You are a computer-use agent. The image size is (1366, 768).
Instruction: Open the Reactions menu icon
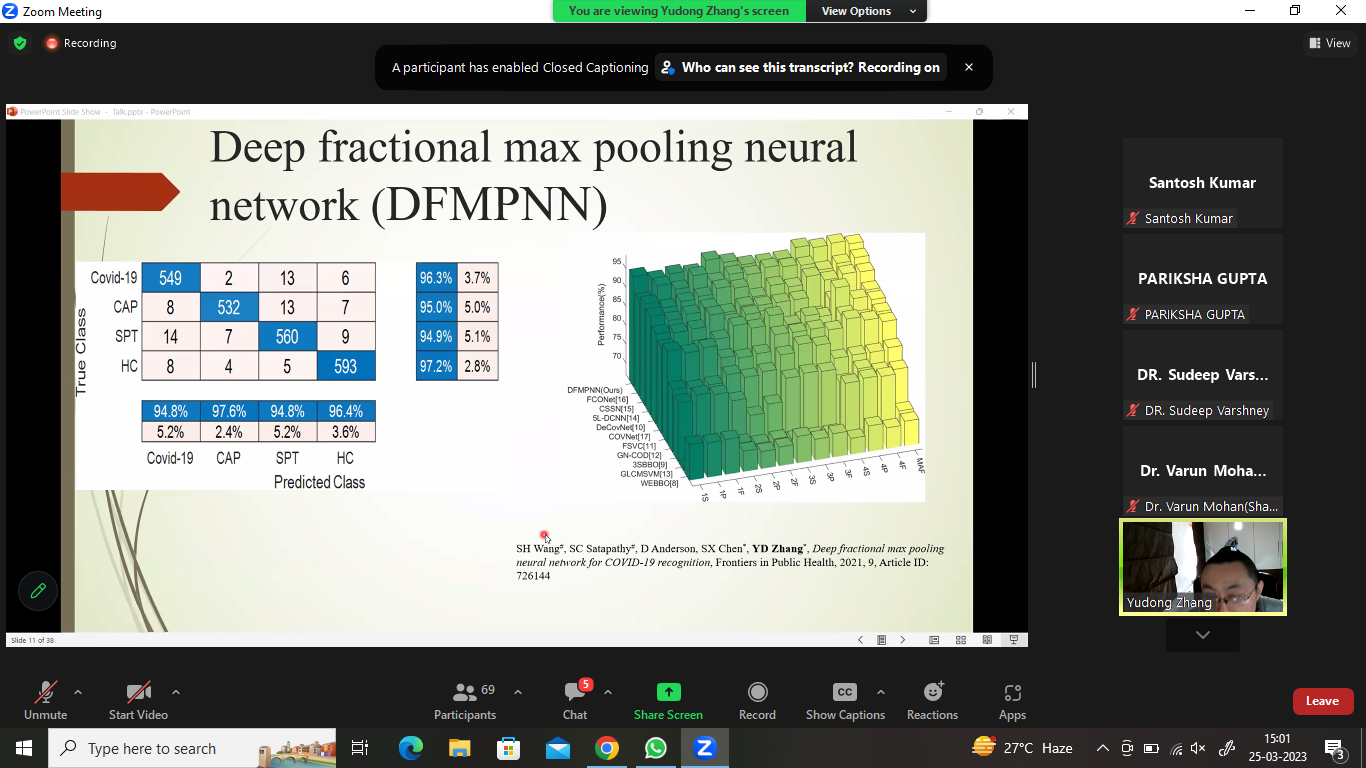(x=932, y=693)
